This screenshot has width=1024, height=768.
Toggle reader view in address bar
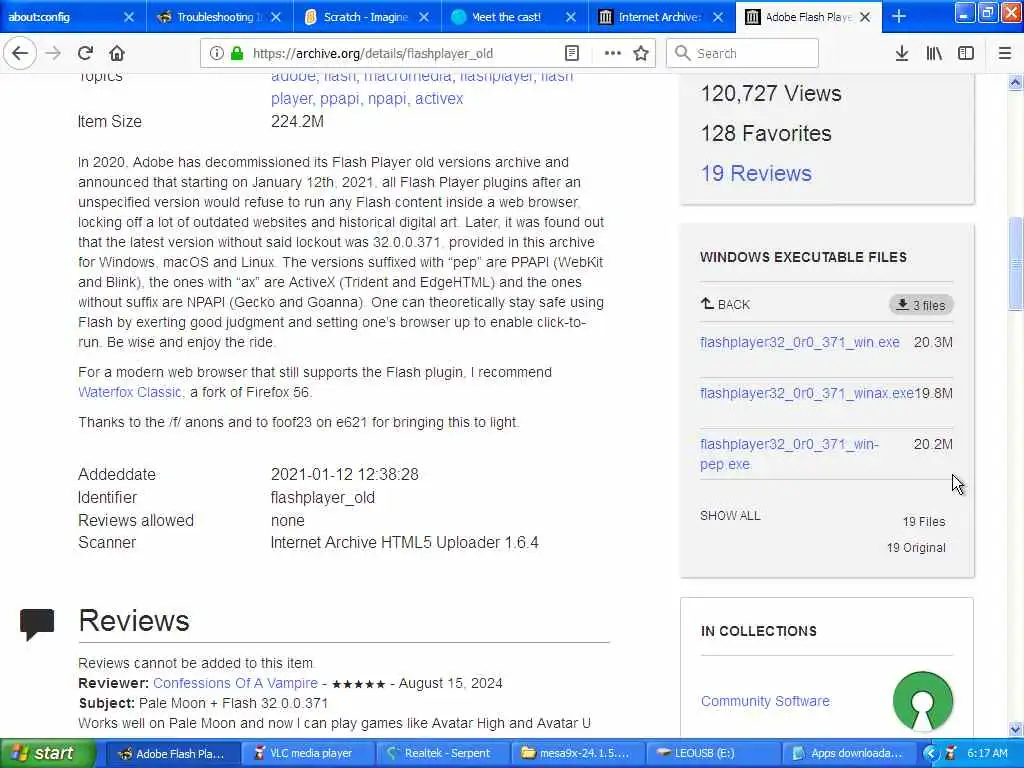571,54
